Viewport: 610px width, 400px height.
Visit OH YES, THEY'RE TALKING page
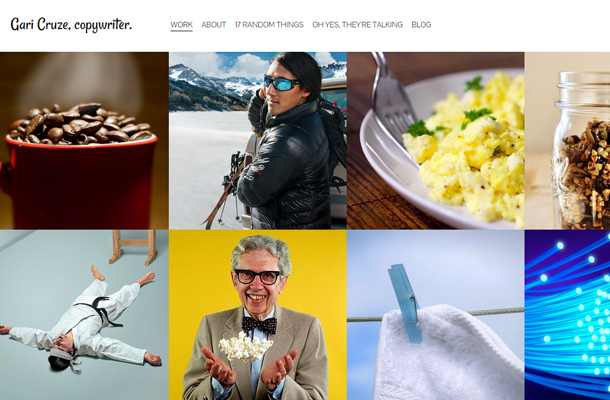[358, 25]
